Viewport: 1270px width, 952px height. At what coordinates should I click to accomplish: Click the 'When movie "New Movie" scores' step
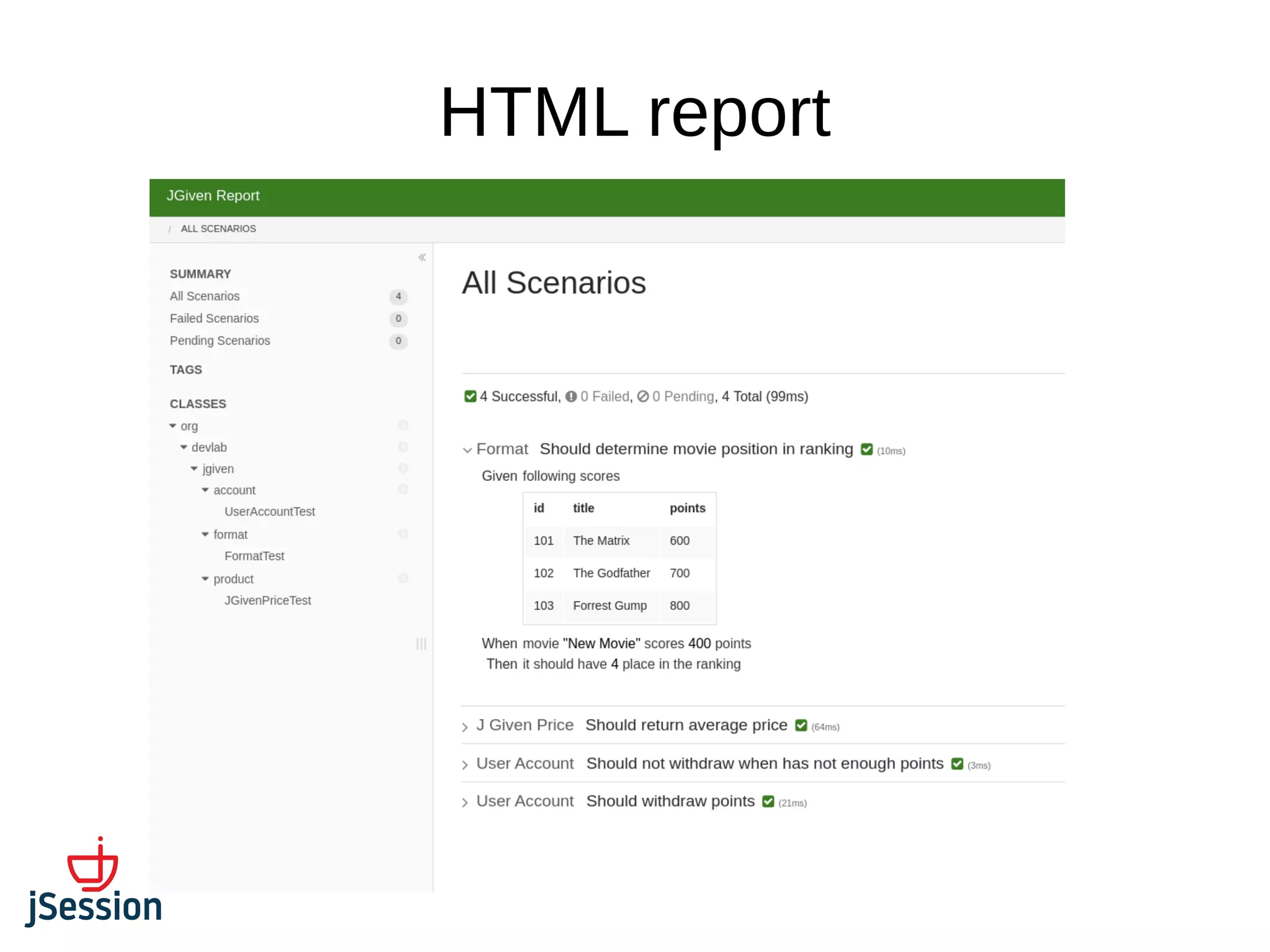coord(616,643)
